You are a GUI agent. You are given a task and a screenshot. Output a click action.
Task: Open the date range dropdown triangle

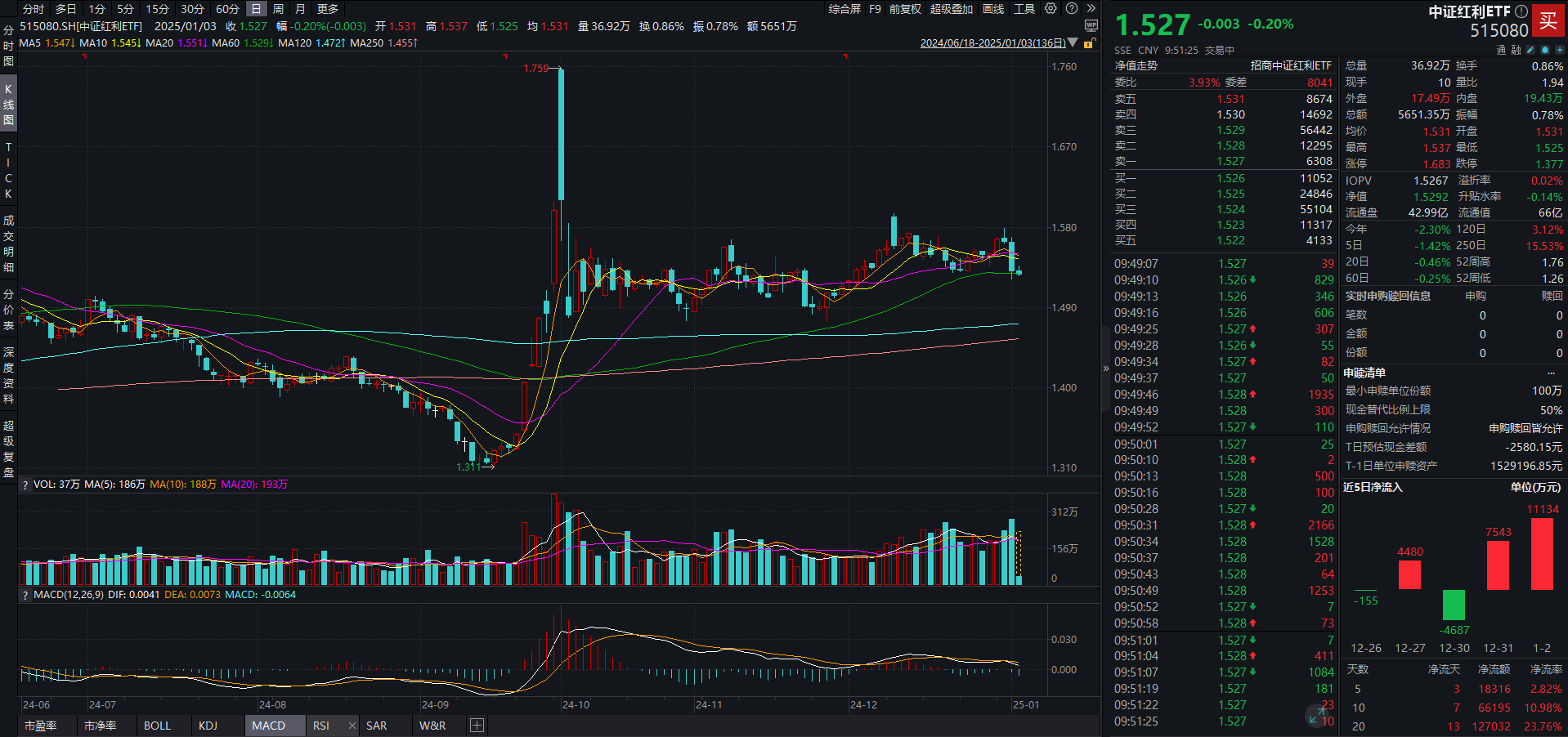pos(1073,42)
